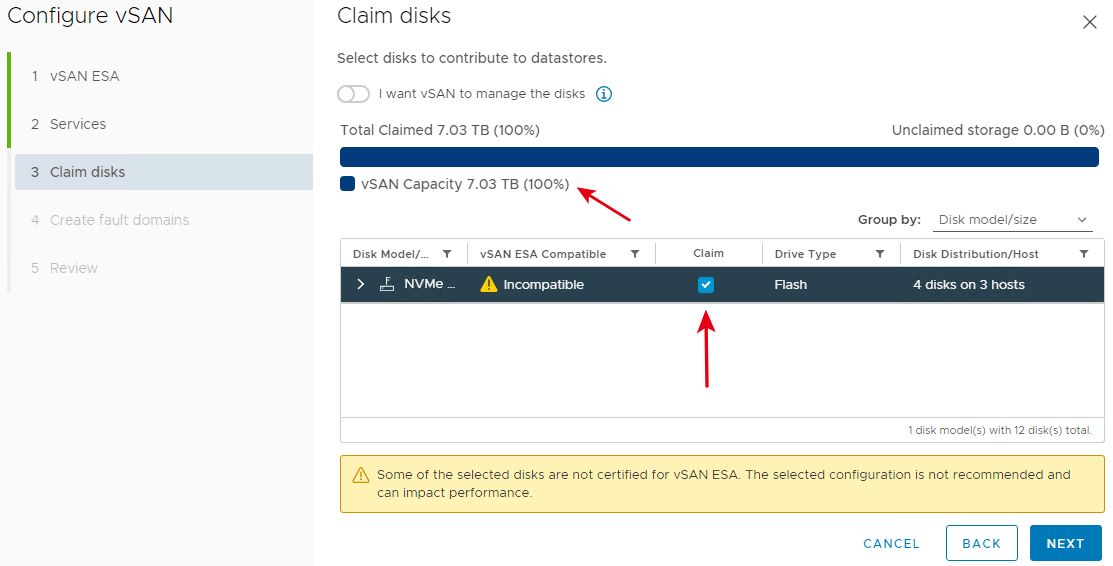This screenshot has height=566, width=1113.
Task: Click the warning icon in the yellow banner
Action: 361,475
